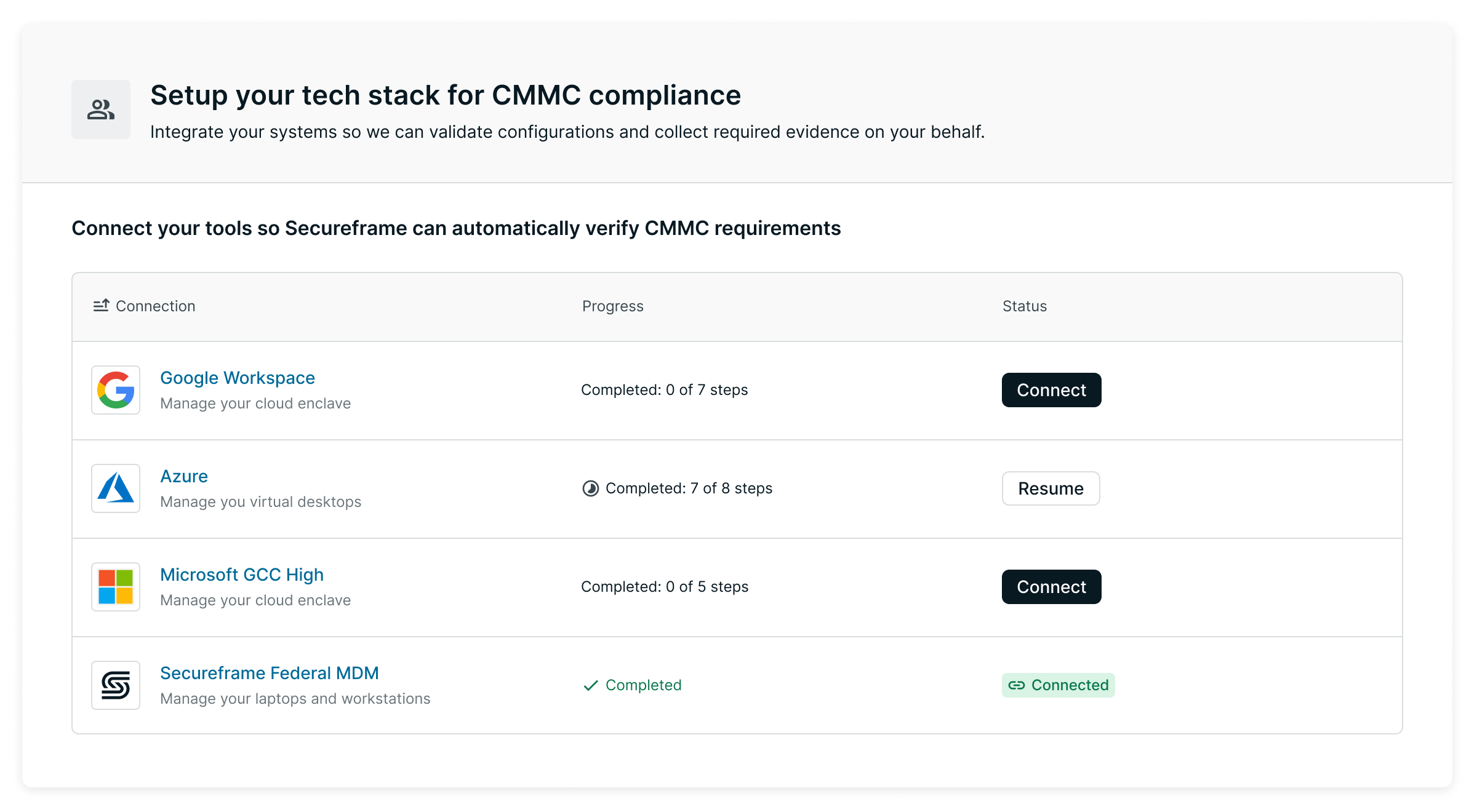Open the Microsoft GCC High link

[x=242, y=575]
